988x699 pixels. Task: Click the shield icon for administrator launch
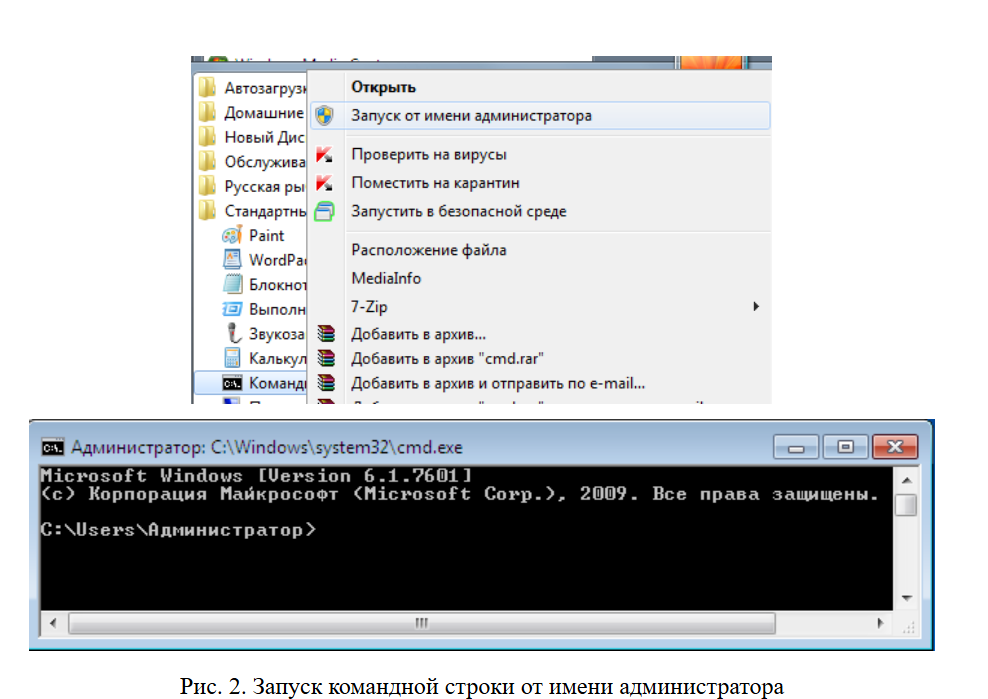(324, 115)
